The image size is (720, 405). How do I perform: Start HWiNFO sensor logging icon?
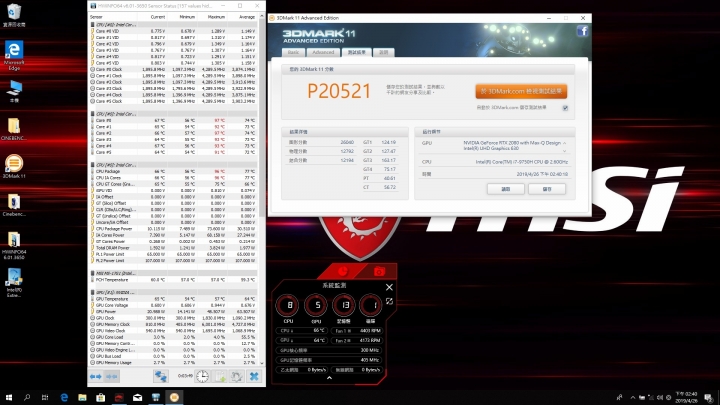click(220, 377)
